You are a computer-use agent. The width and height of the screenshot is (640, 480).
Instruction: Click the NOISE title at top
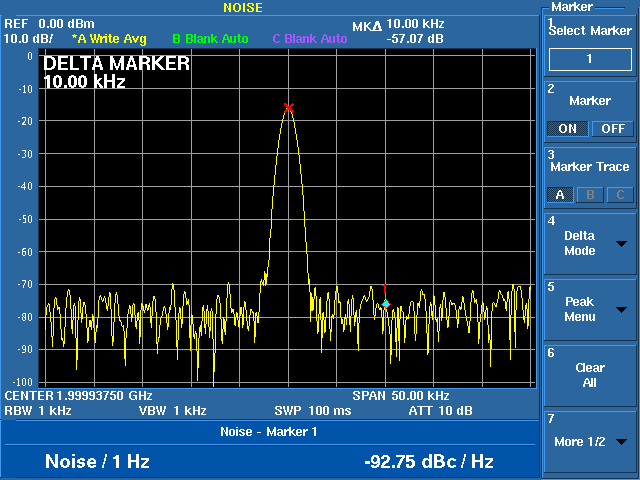243,7
